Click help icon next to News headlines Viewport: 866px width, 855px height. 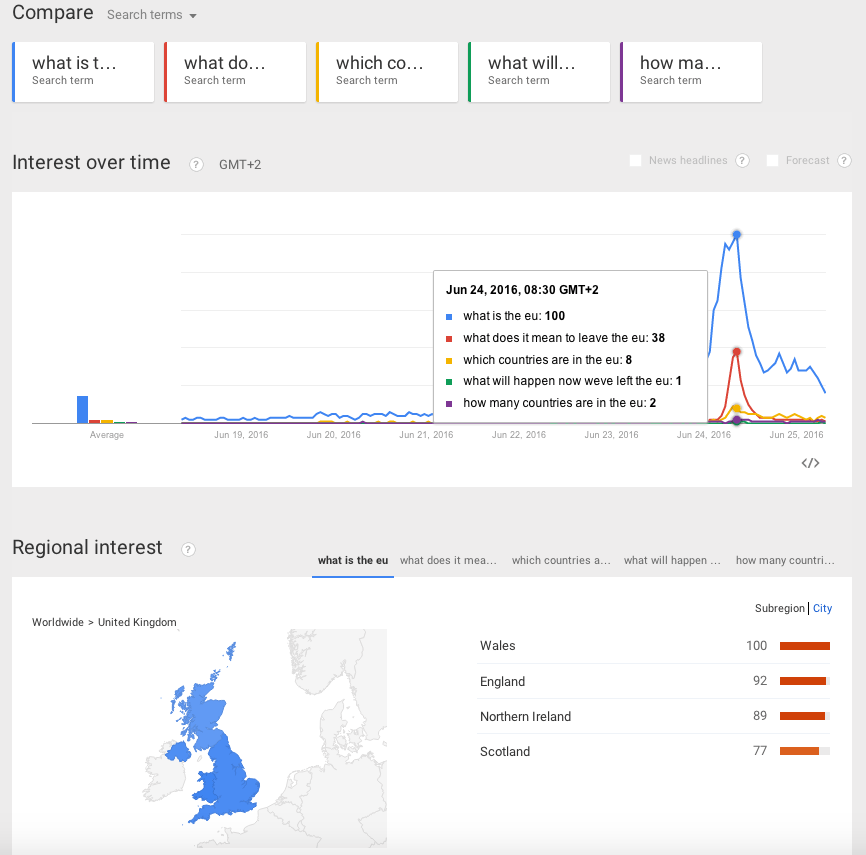pos(742,161)
